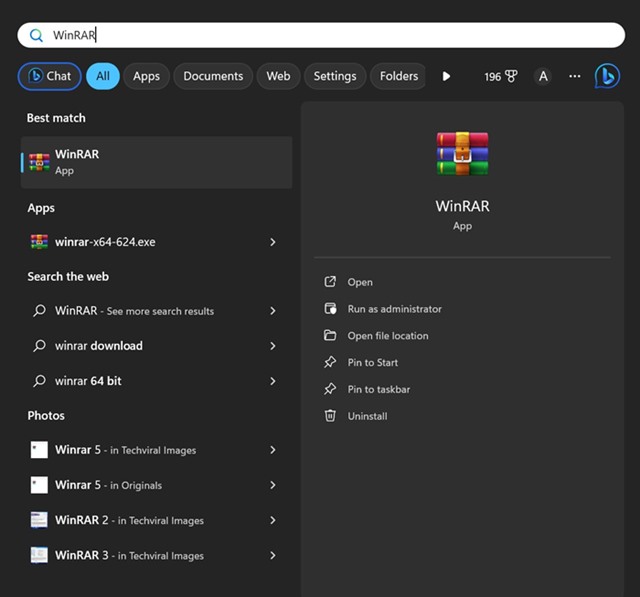Click thumbnail of Winrar 5 in Originals
This screenshot has width=640, height=597.
point(39,485)
